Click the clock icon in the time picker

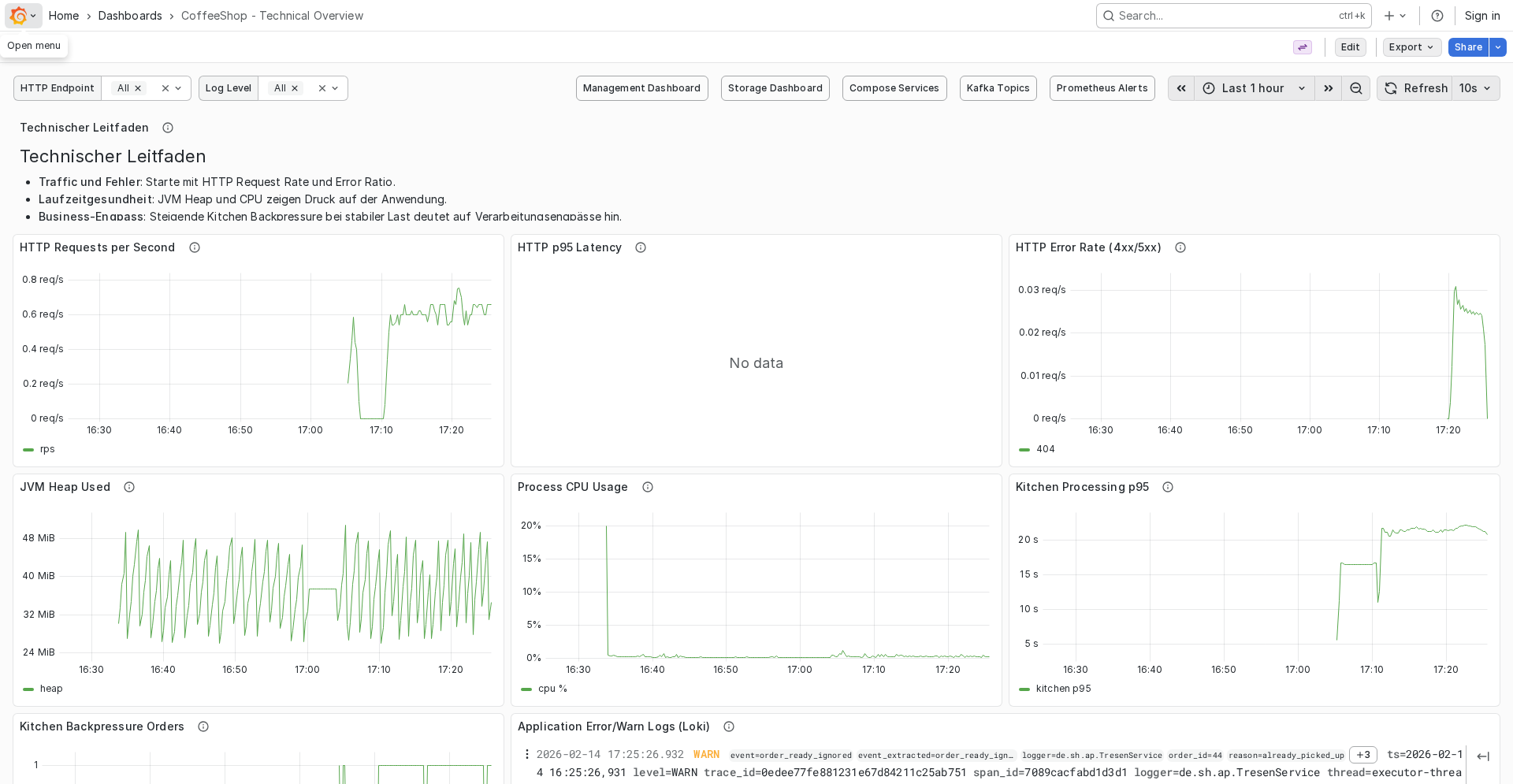pos(1208,88)
